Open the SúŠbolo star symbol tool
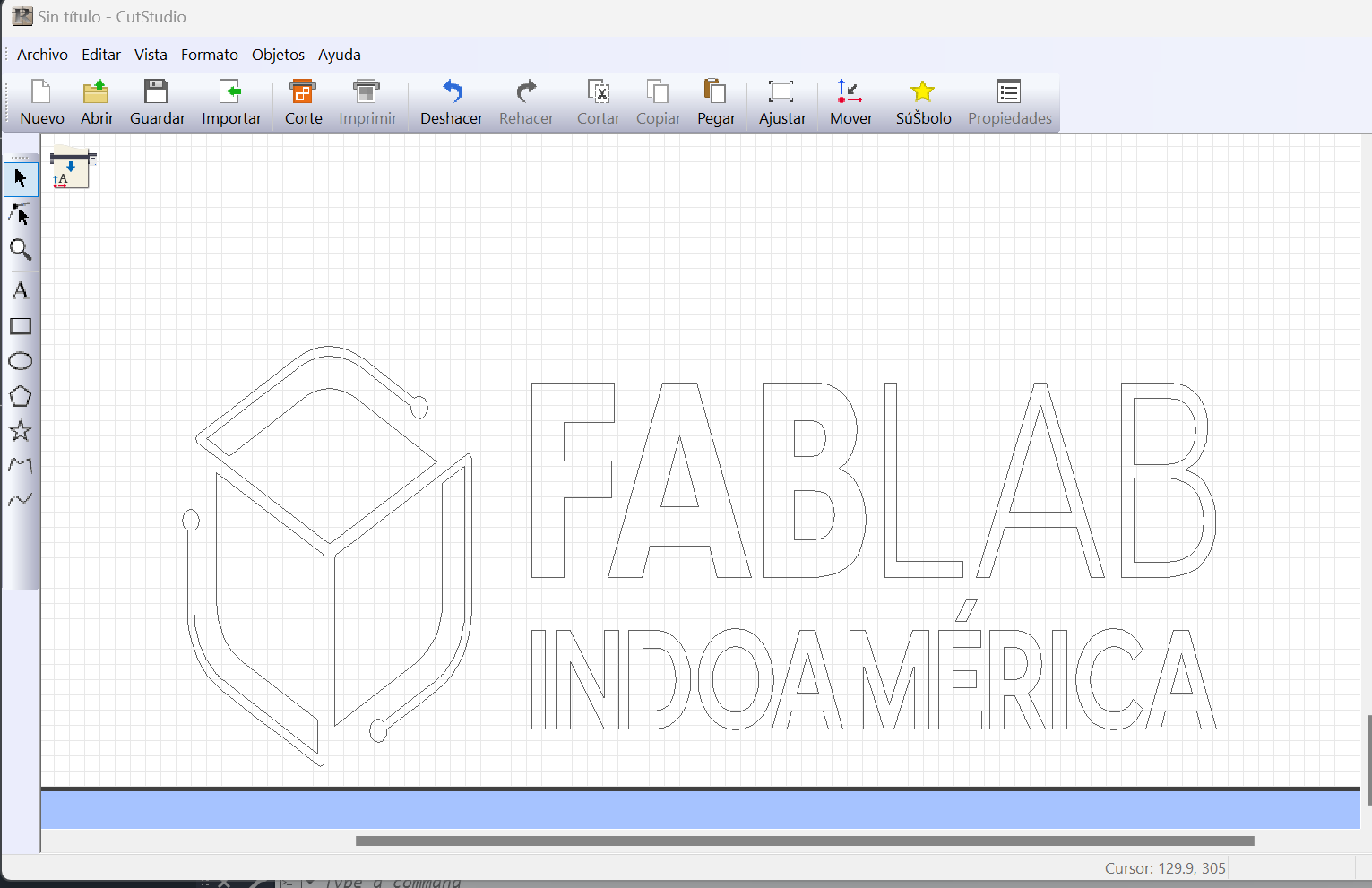1372x888 pixels. pyautogui.click(x=923, y=103)
